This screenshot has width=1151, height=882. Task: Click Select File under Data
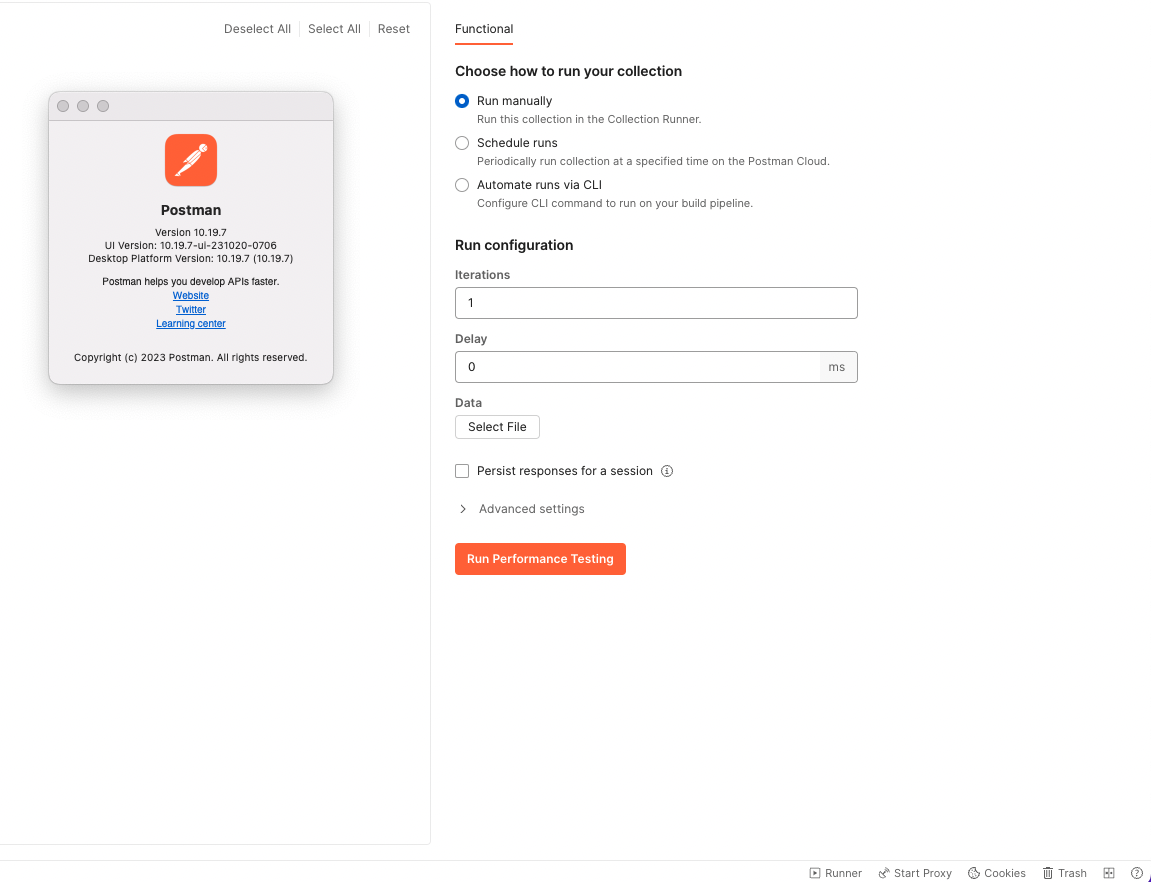point(497,427)
